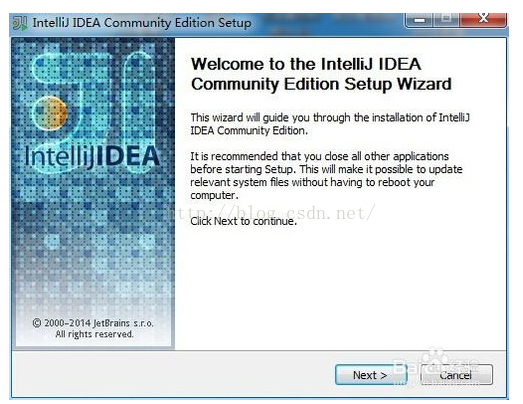Click the blog.csdn.net watermark URL
Image resolution: width=523 pixels, height=404 pixels.
coord(271,213)
